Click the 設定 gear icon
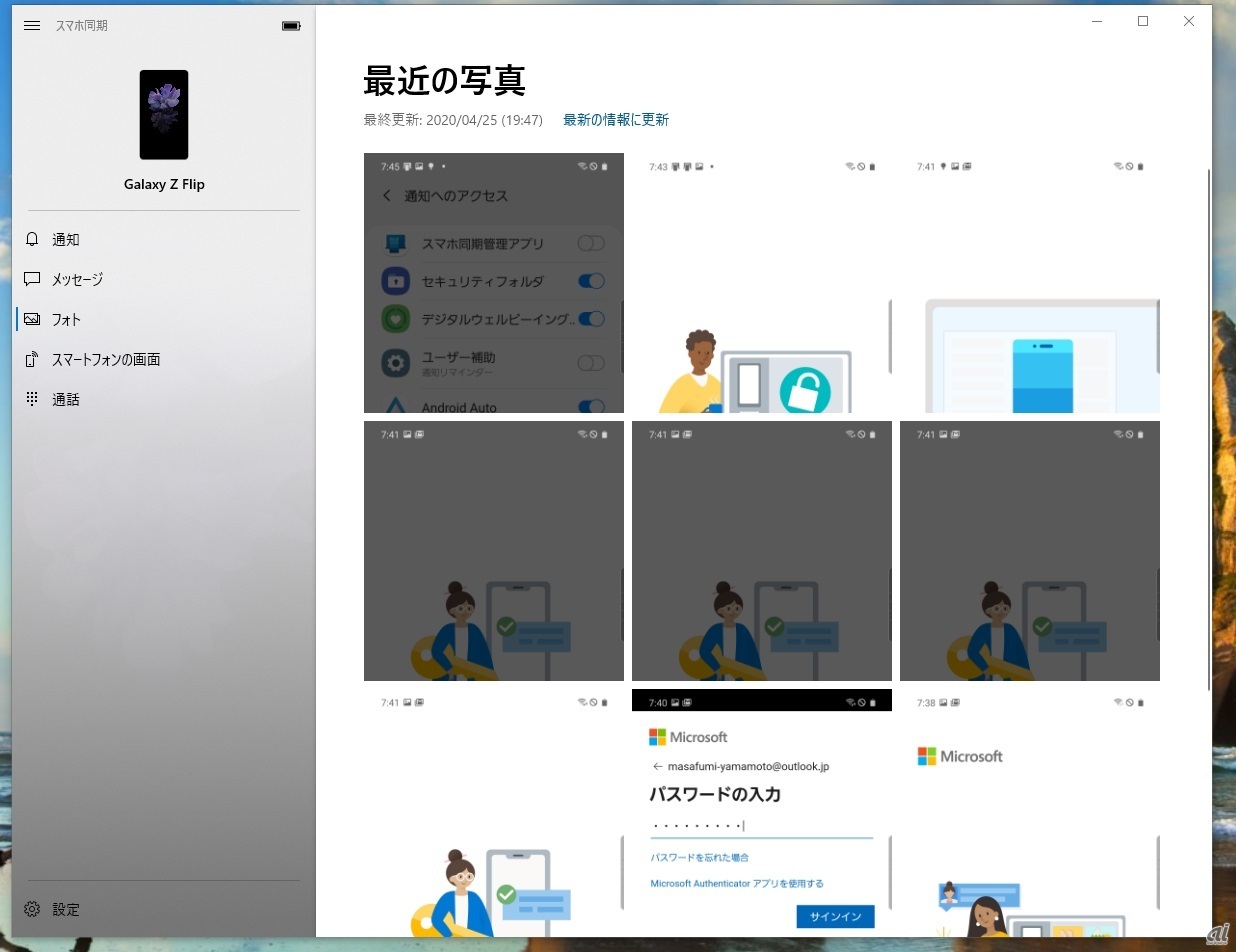The height and width of the screenshot is (952, 1236). pos(32,910)
